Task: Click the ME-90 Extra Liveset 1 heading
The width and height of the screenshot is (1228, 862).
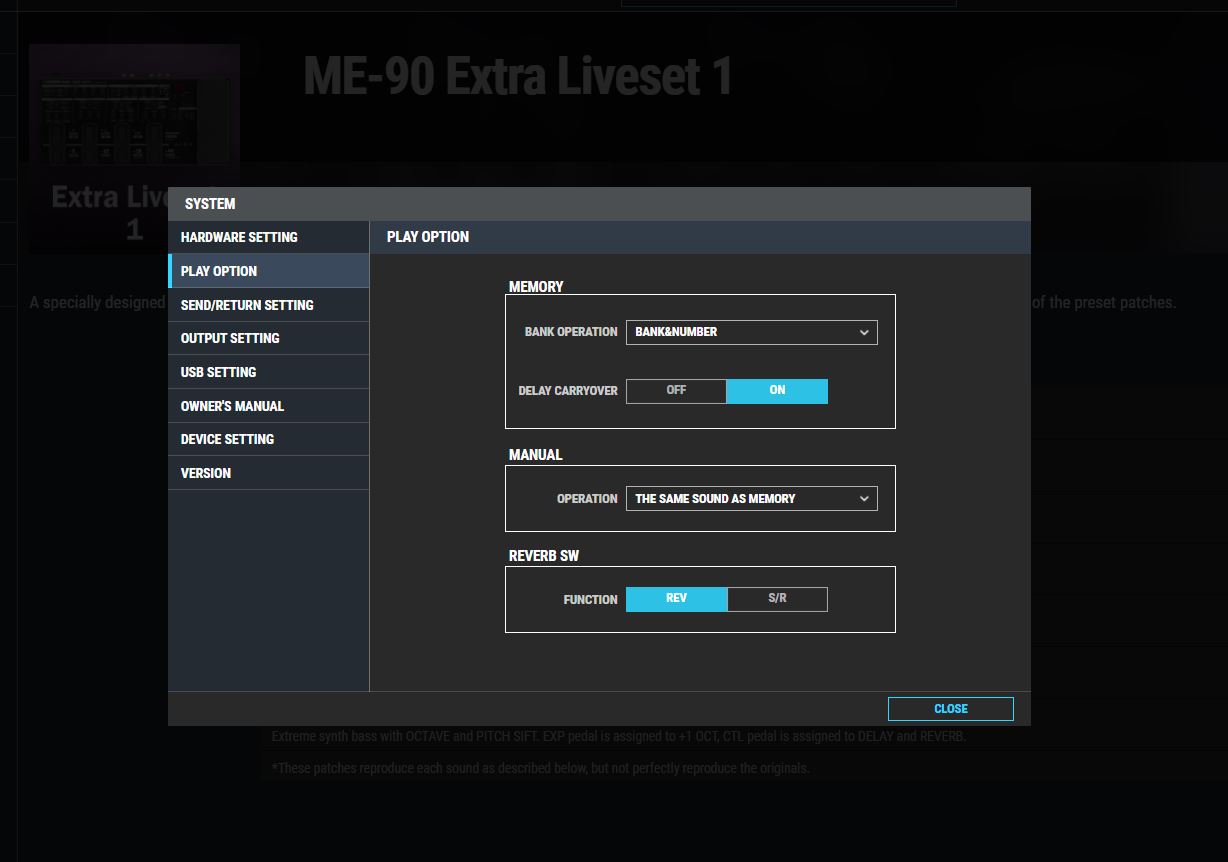Action: click(x=518, y=77)
